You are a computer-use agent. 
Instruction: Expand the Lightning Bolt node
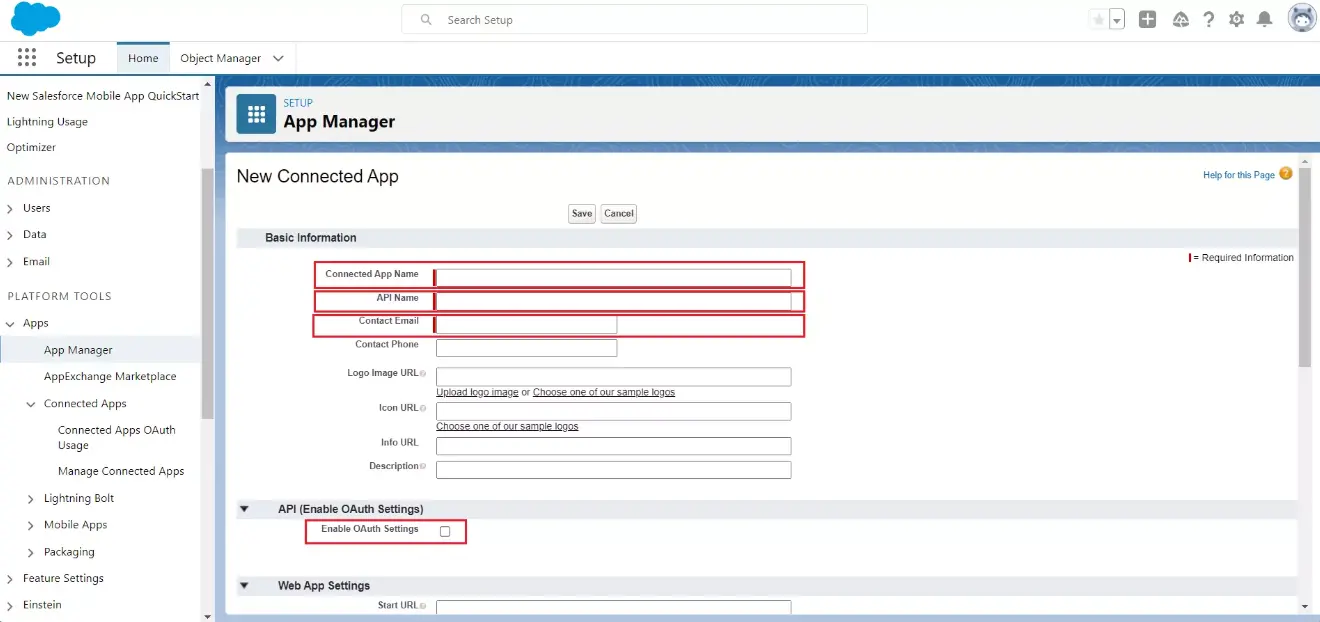pyautogui.click(x=31, y=498)
